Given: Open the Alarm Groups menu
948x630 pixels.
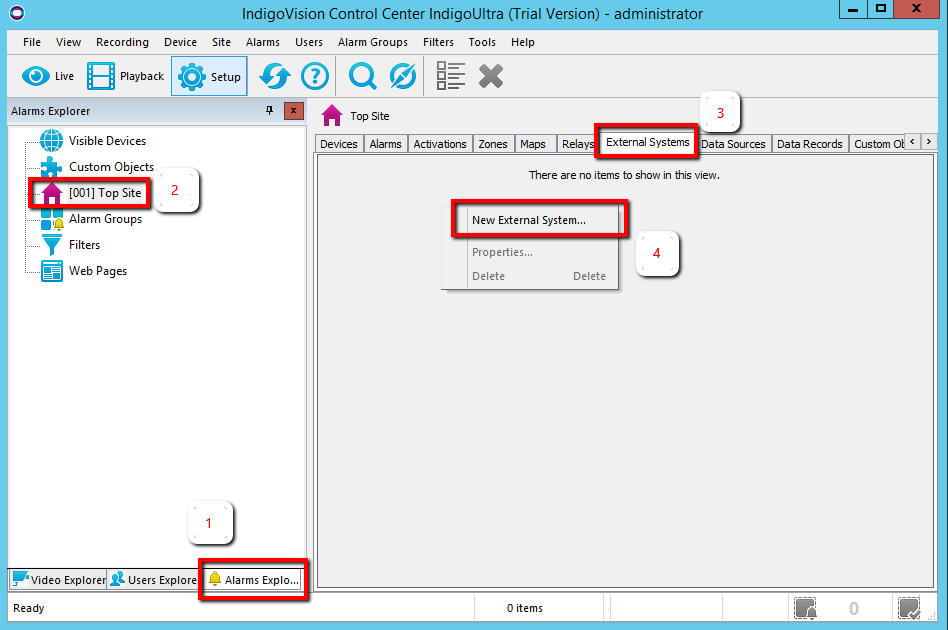Looking at the screenshot, I should 372,42.
